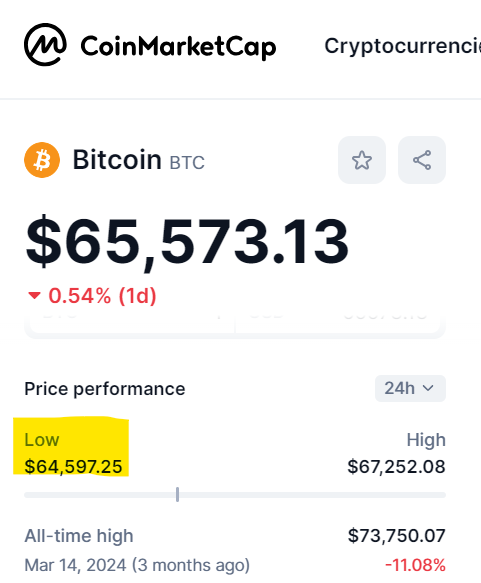Open the 24h timeframe dropdown
The width and height of the screenshot is (481, 583).
[x=410, y=388]
